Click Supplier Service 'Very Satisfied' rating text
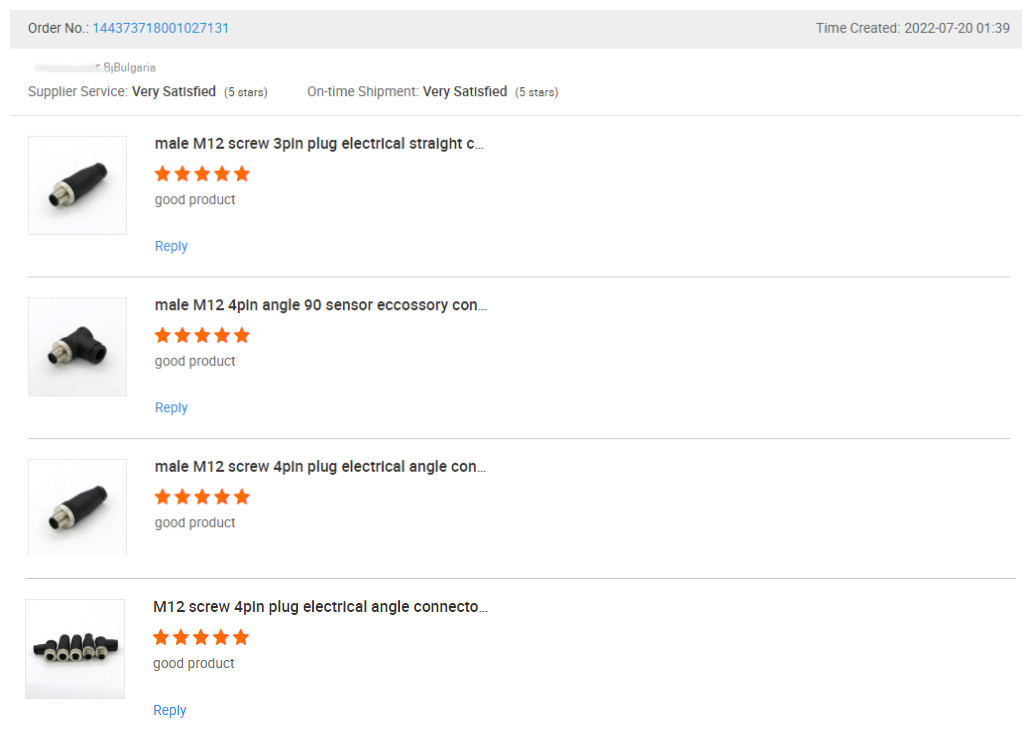The image size is (1032, 740). pyautogui.click(x=174, y=92)
